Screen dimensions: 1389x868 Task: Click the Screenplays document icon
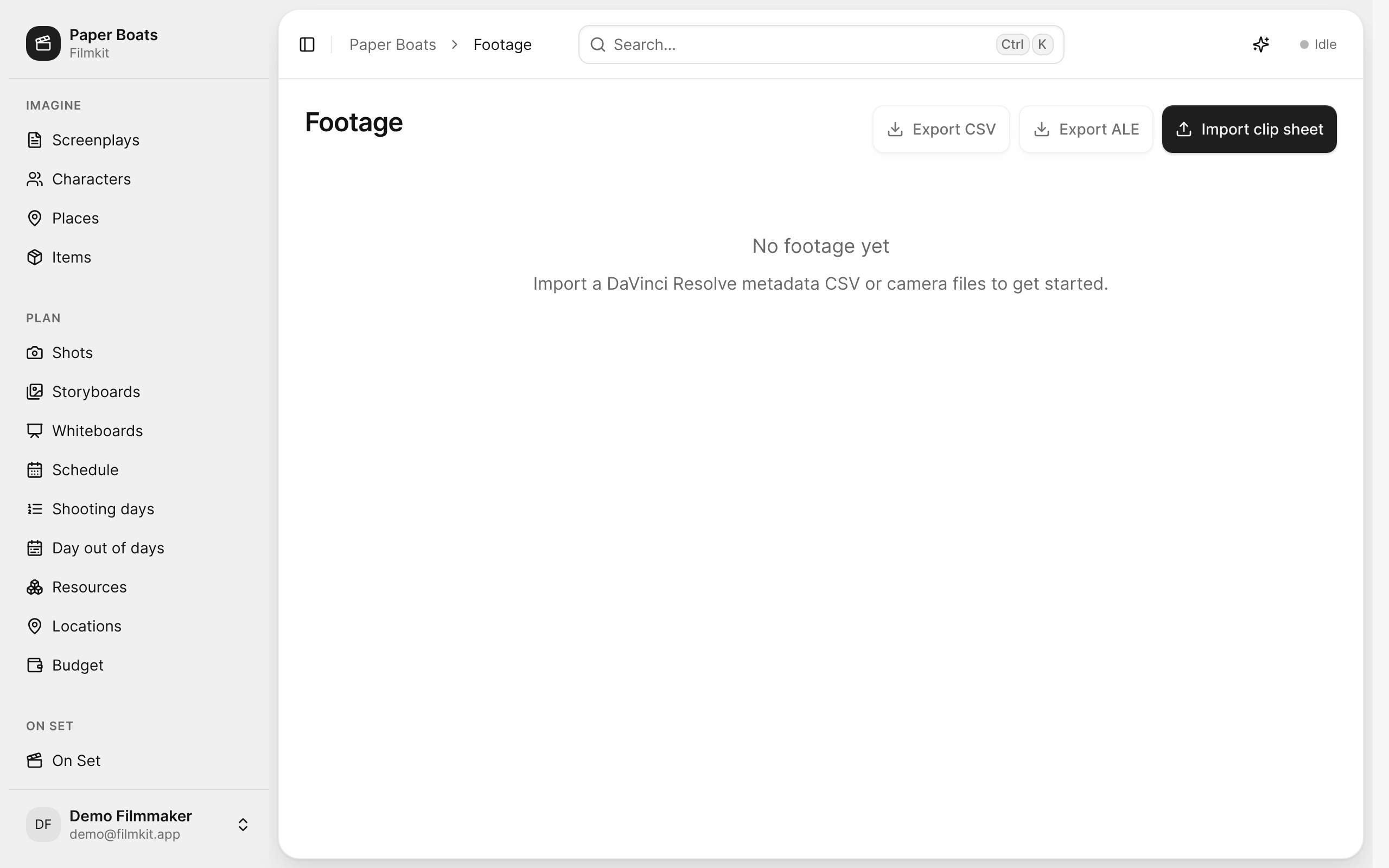coord(34,140)
